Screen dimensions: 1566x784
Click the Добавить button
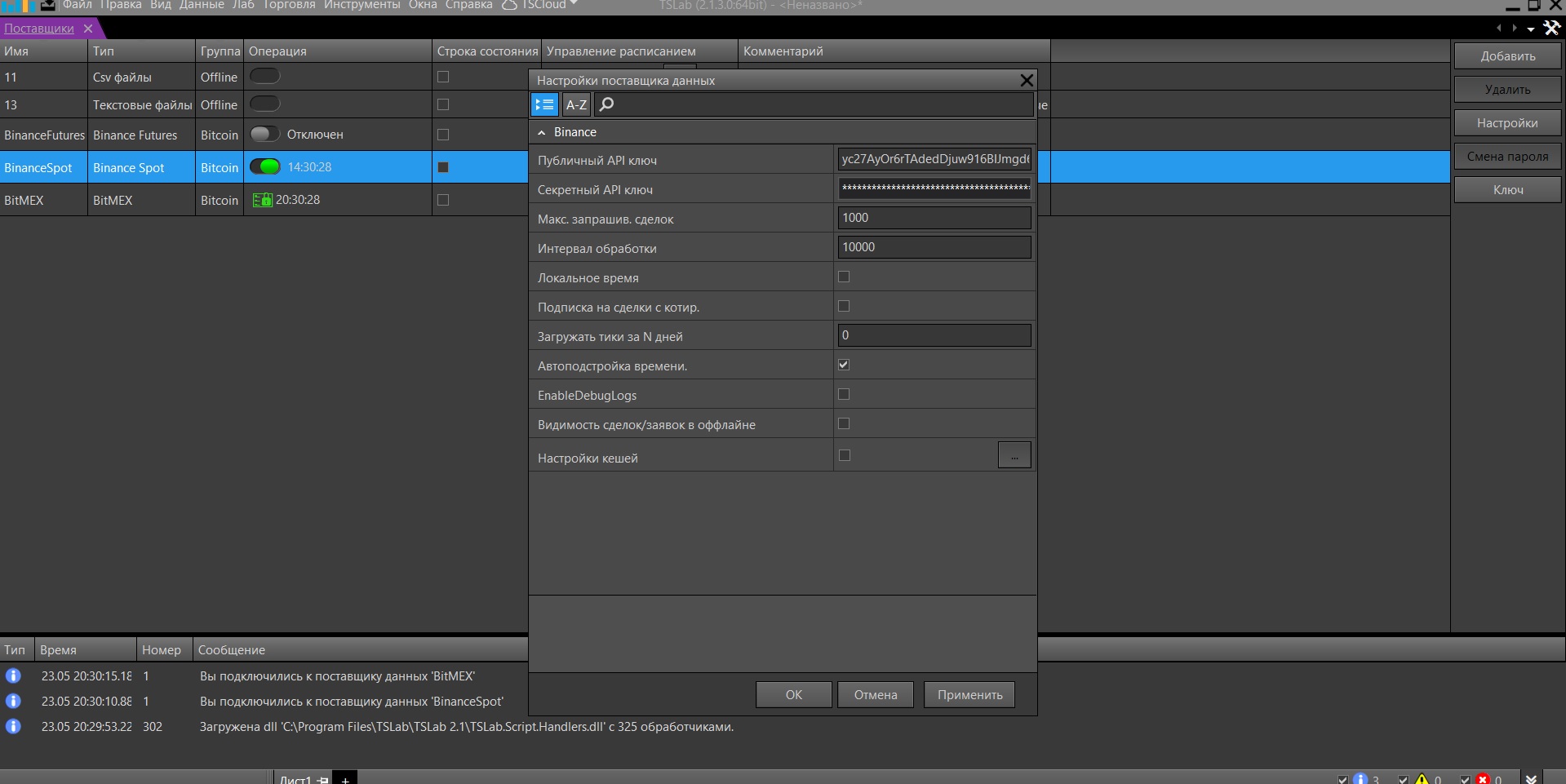click(1508, 56)
